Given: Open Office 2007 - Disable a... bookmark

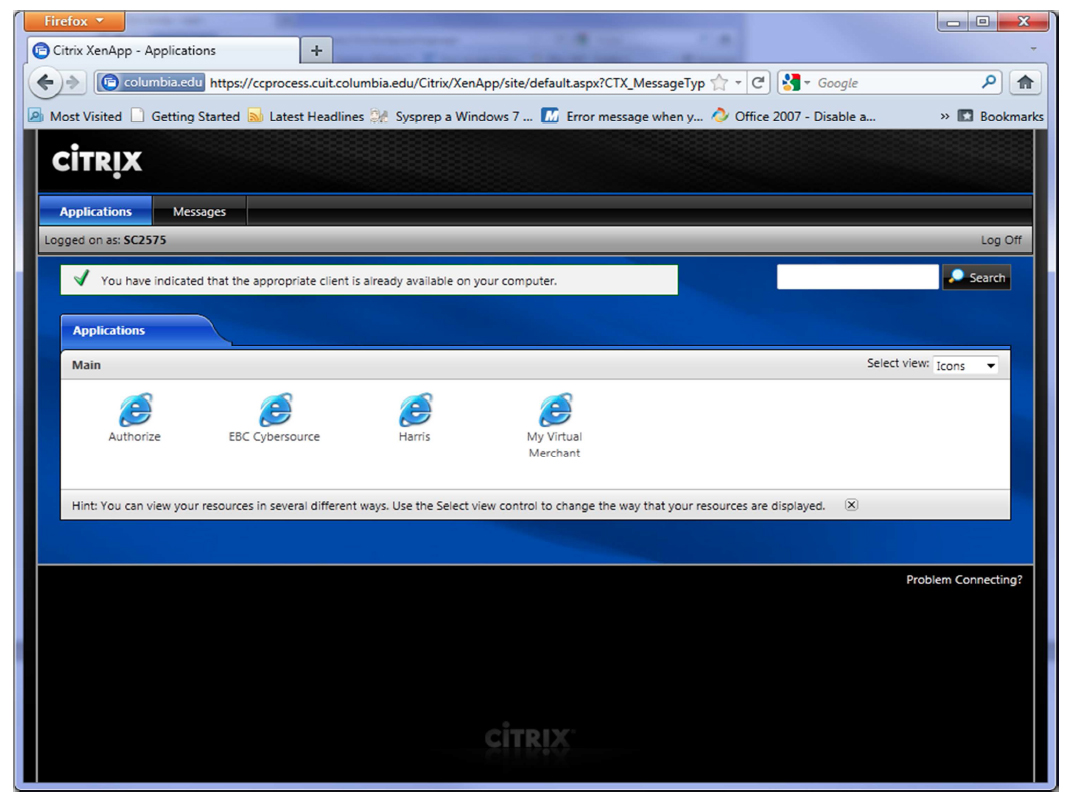Looking at the screenshot, I should pos(794,116).
